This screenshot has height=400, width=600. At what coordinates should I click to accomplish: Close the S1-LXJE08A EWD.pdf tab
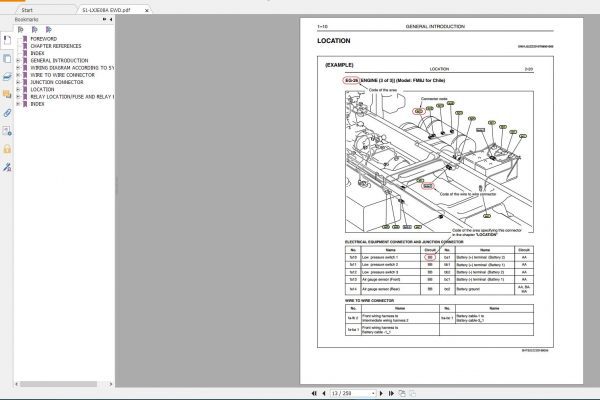pyautogui.click(x=147, y=10)
